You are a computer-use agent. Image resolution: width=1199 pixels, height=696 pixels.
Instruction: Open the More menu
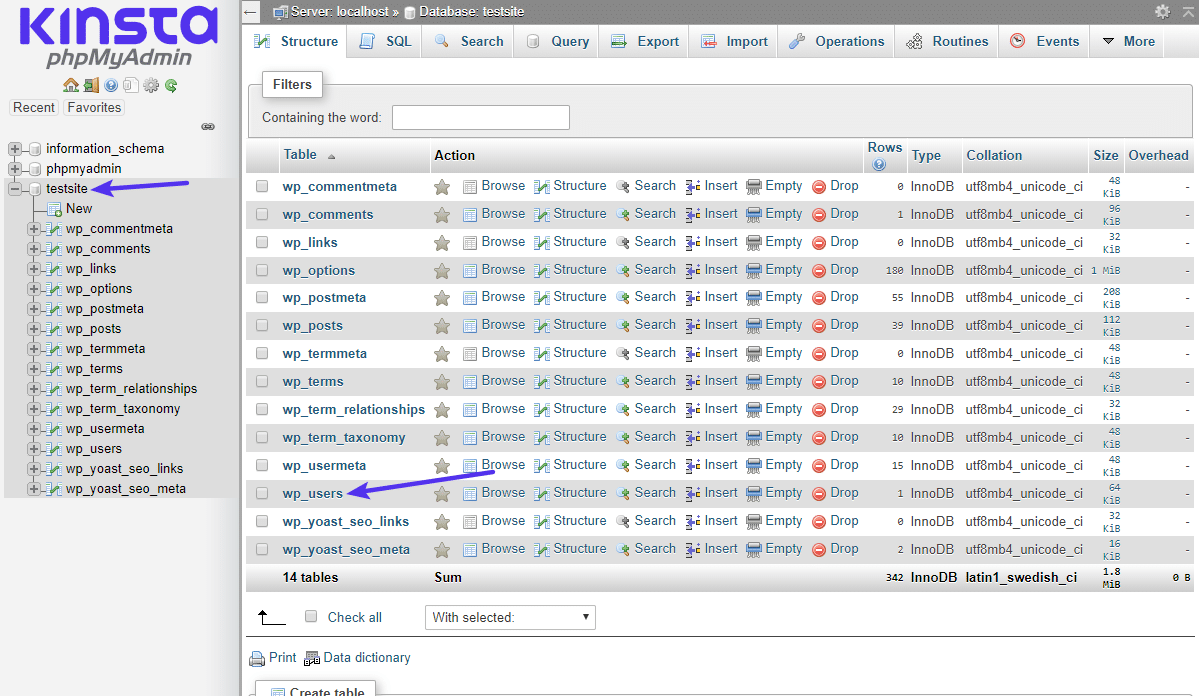[1126, 41]
